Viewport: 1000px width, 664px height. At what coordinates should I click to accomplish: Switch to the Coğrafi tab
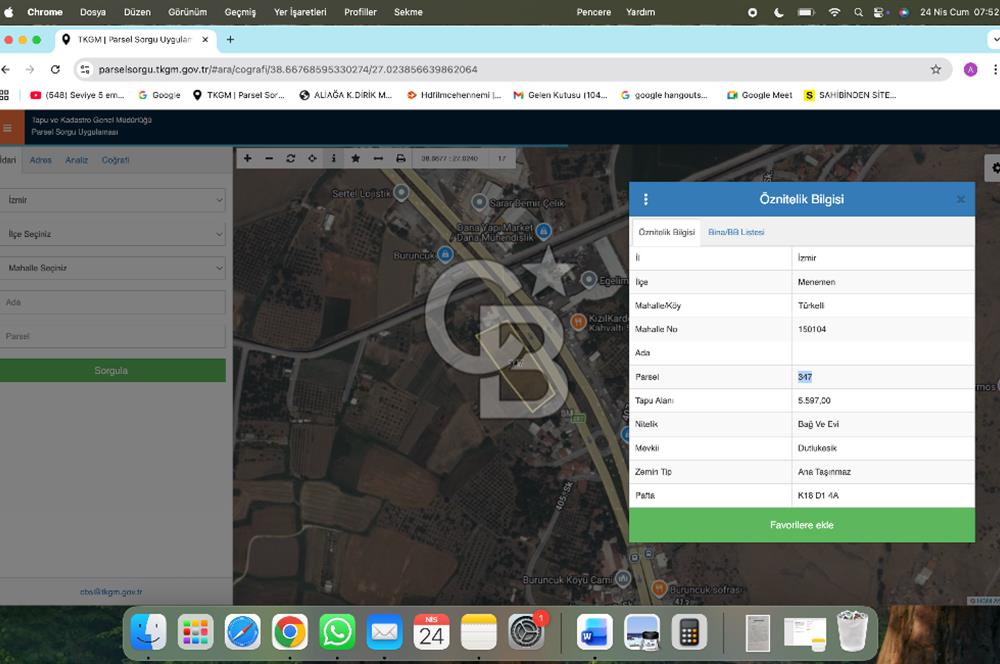tap(115, 160)
